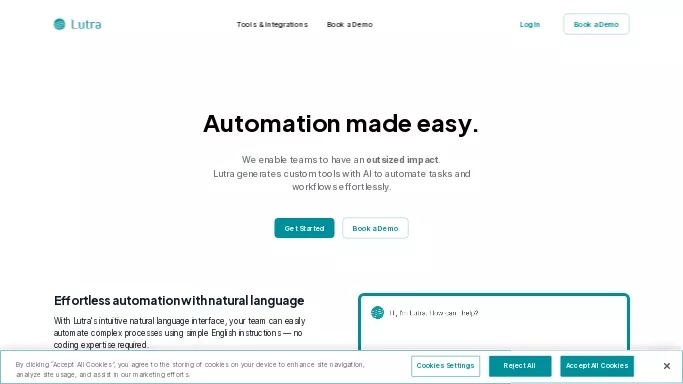The height and width of the screenshot is (384, 683).
Task: Click the Lutra avatar in chat box
Action: 377,313
